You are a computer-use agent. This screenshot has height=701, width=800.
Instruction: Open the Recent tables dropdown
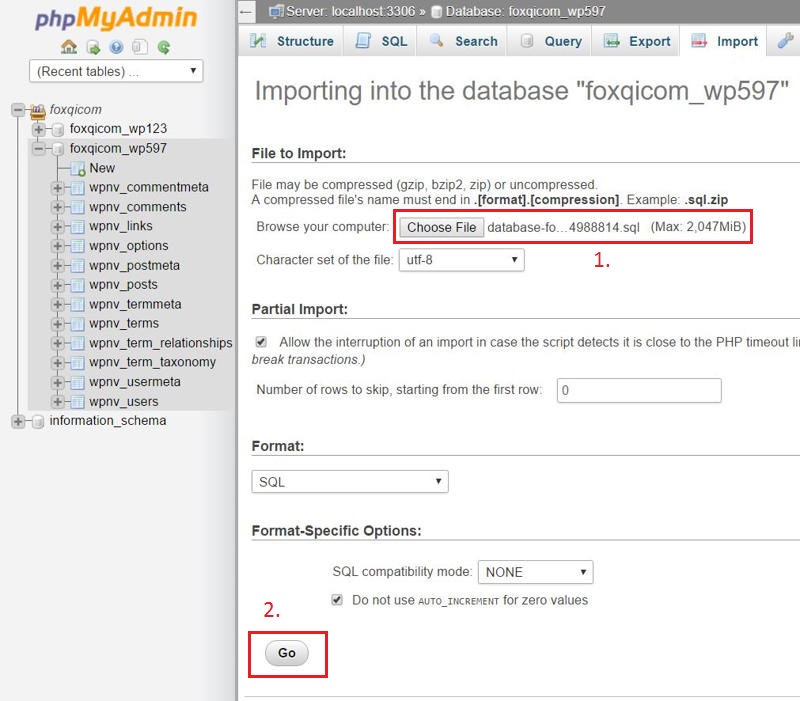tap(115, 71)
